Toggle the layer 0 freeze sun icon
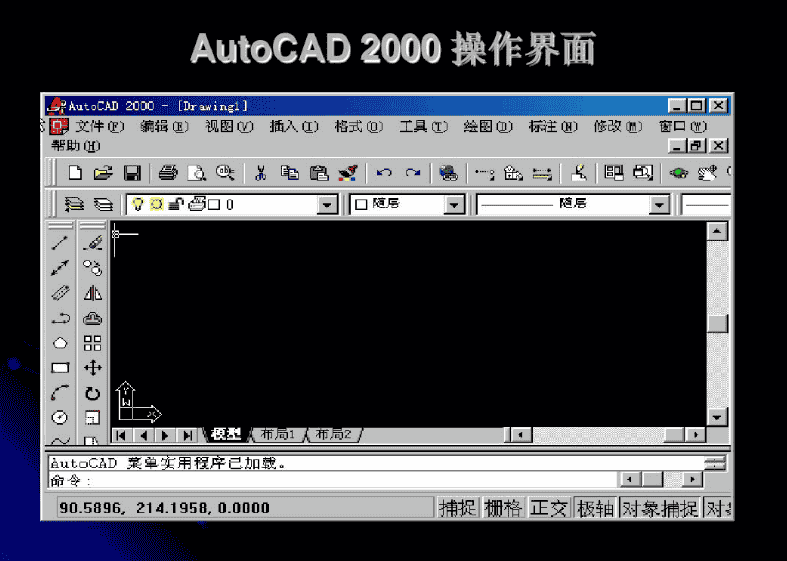Viewport: 787px width, 561px height. point(157,204)
